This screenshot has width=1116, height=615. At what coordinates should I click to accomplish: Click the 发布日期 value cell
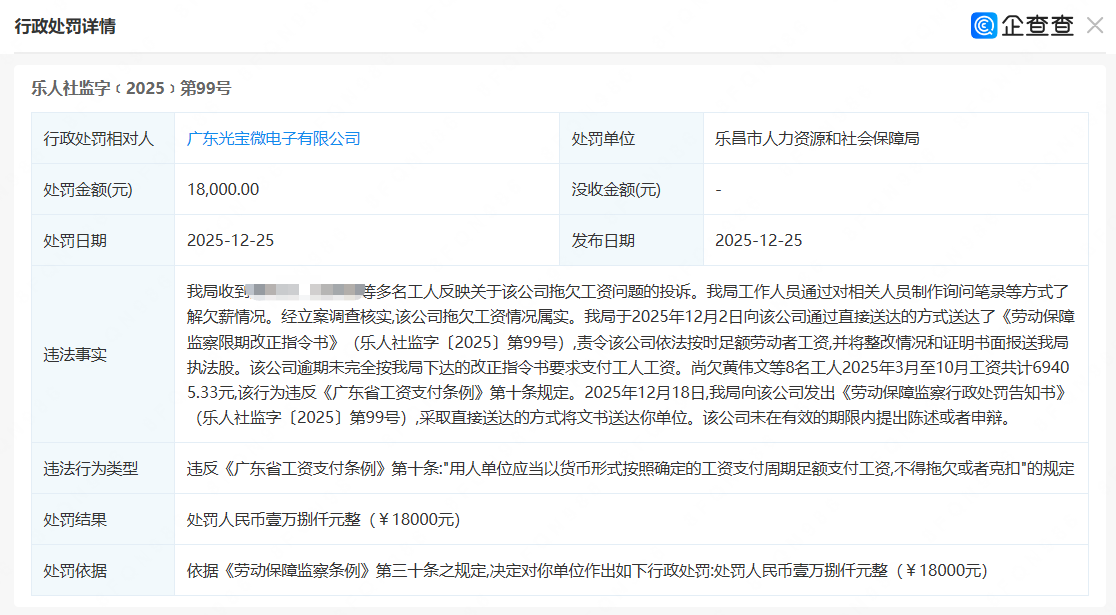(x=895, y=241)
